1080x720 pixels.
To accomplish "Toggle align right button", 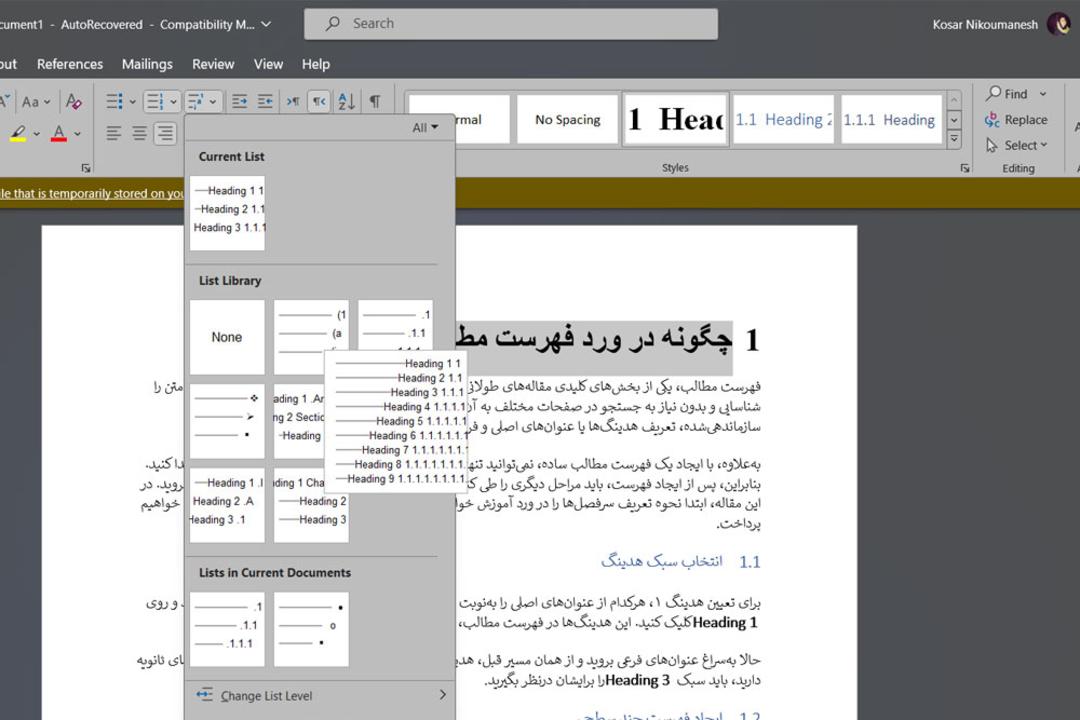I will point(165,133).
